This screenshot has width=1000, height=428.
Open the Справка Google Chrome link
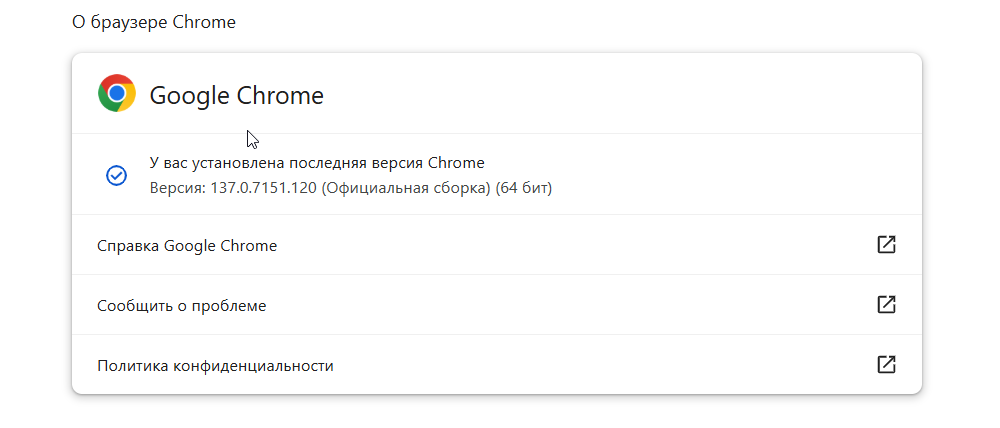[x=187, y=246]
